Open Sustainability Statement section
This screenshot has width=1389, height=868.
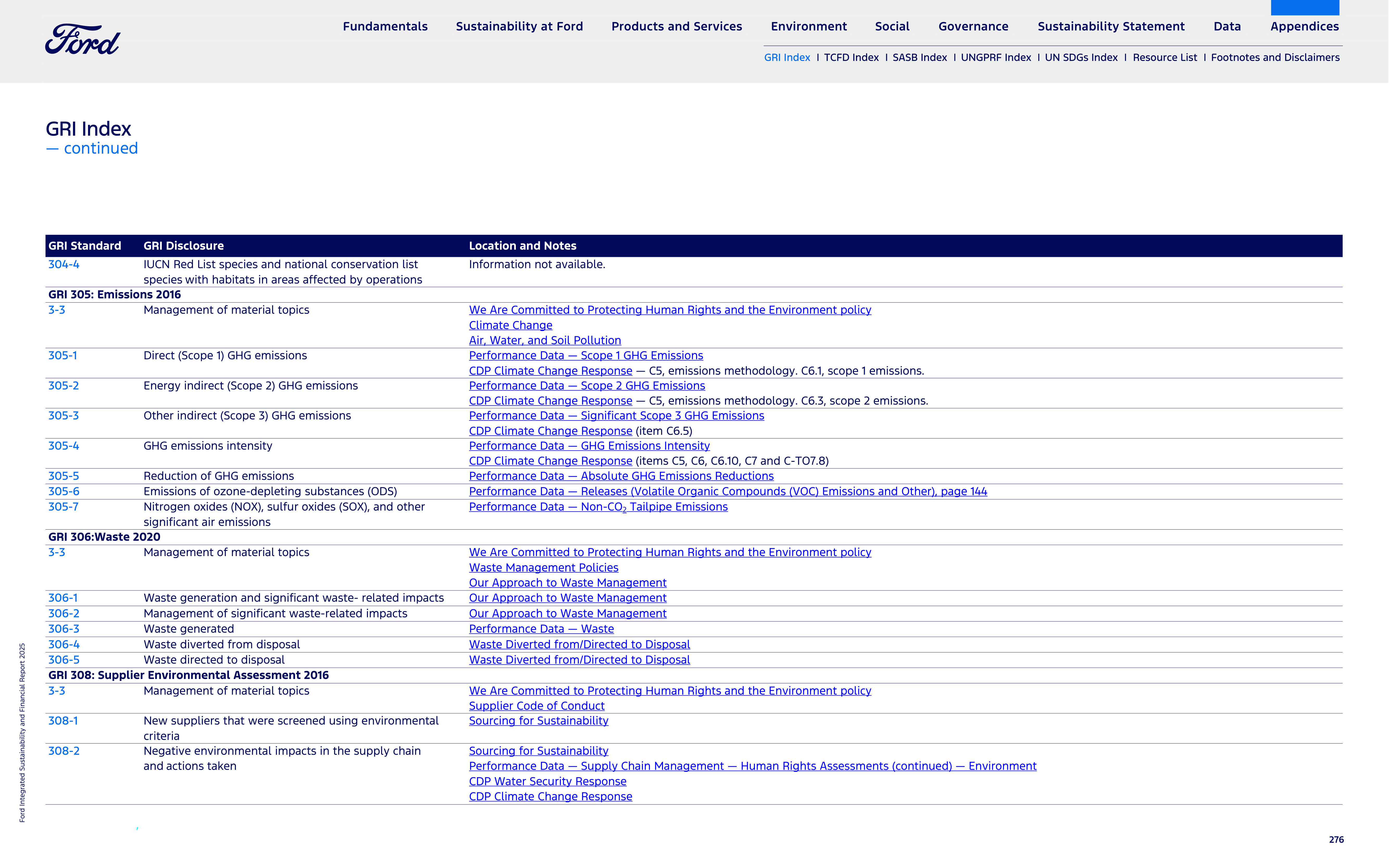(x=1111, y=26)
